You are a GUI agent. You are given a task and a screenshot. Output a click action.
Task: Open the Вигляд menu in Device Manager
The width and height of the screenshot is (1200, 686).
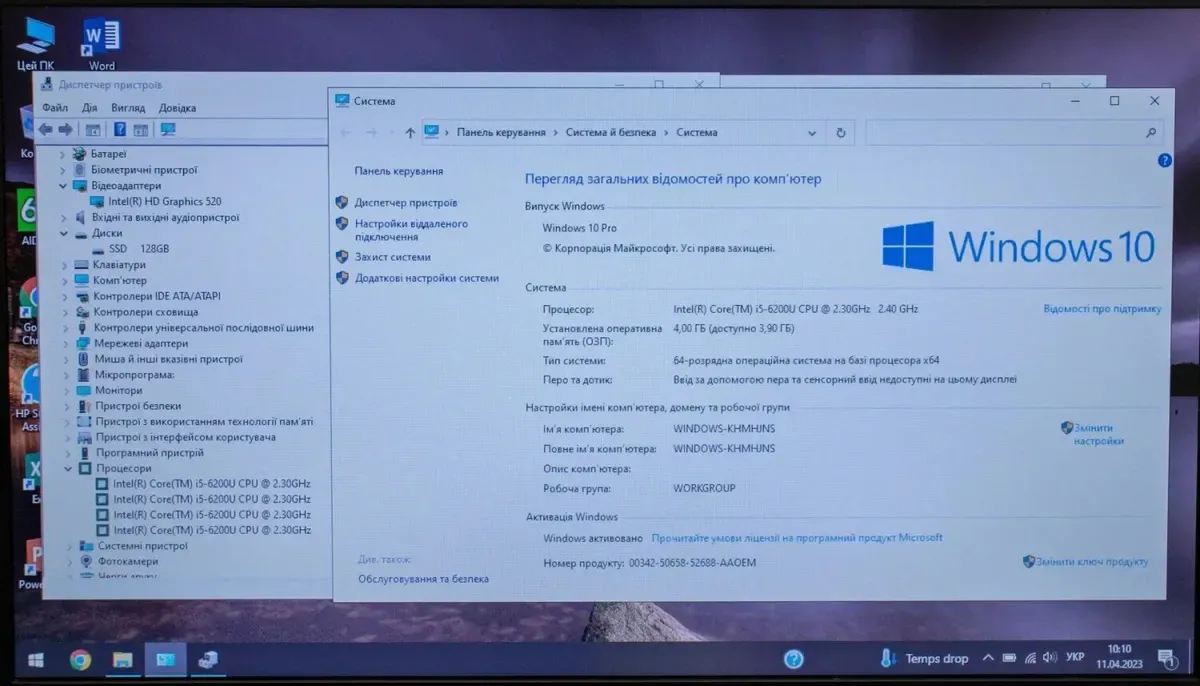tap(128, 108)
